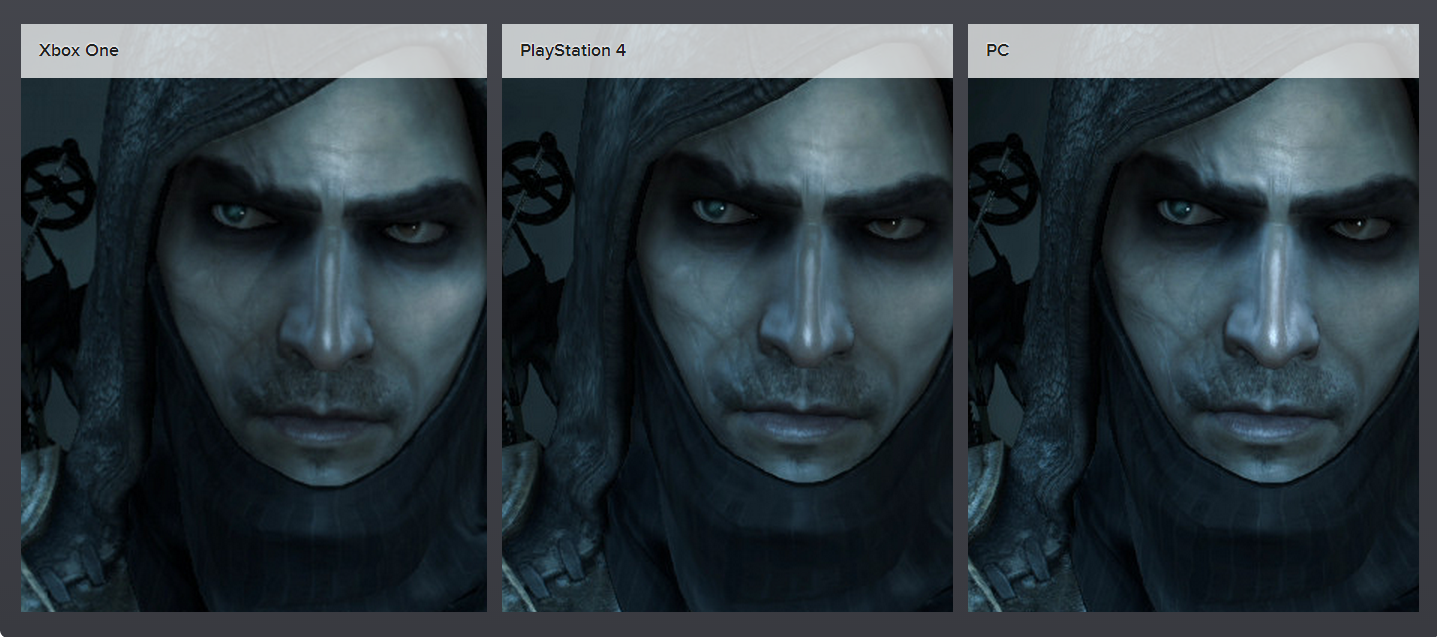Screen dimensions: 1437x637
Task: Select the PC label
Action: pyautogui.click(x=997, y=50)
